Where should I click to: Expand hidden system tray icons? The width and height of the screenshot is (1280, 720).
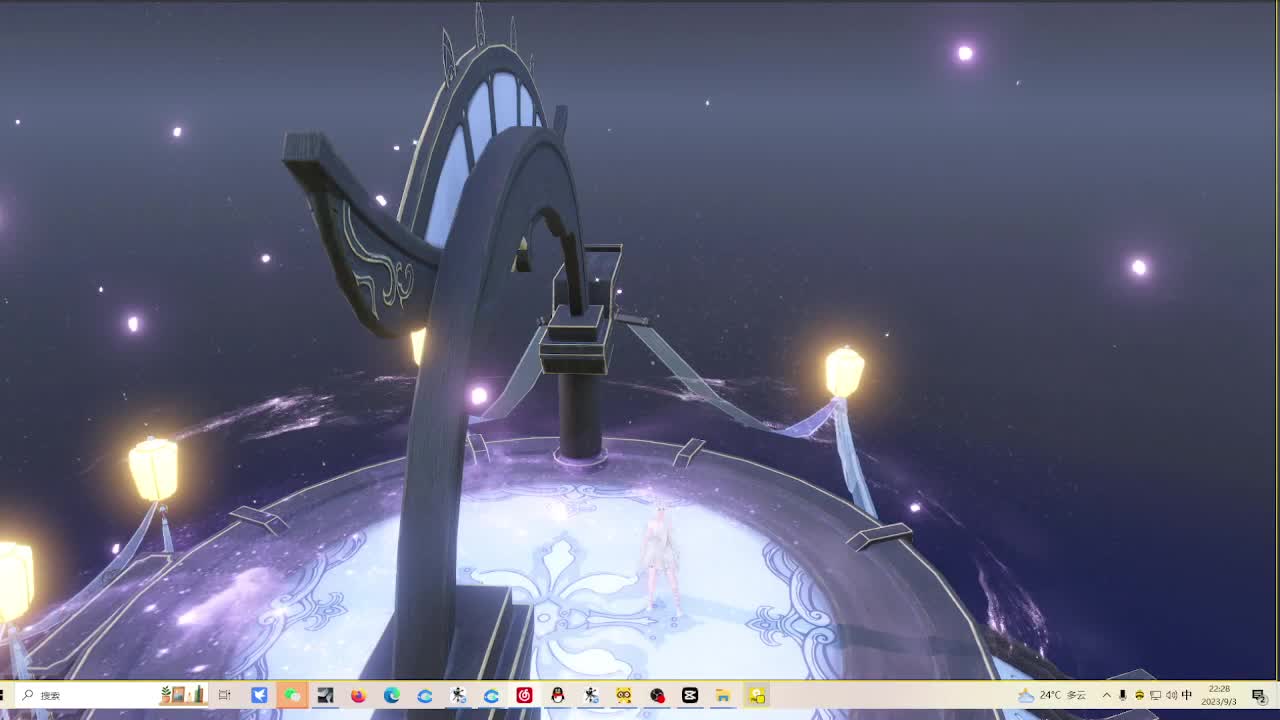tap(1107, 695)
